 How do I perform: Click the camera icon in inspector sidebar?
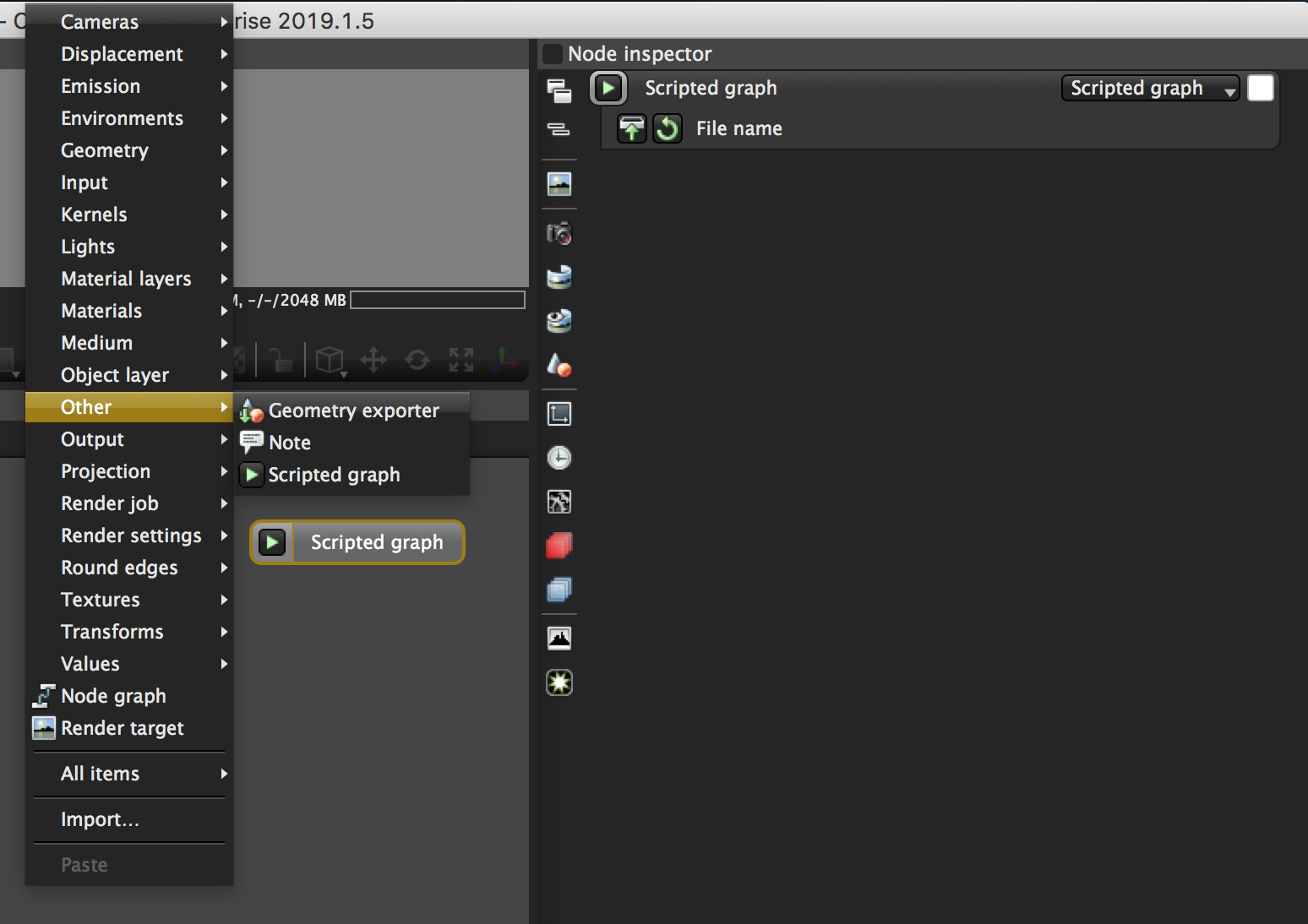point(559,233)
